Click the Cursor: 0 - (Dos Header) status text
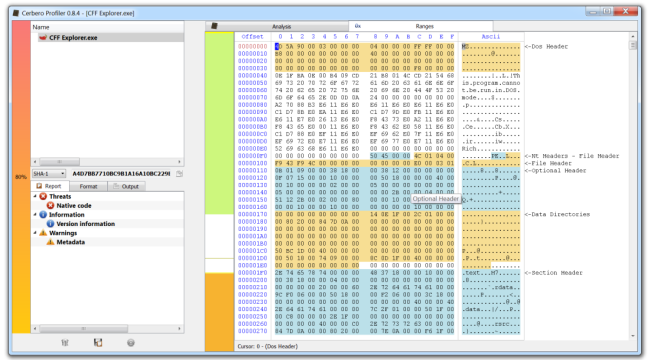 [267, 346]
